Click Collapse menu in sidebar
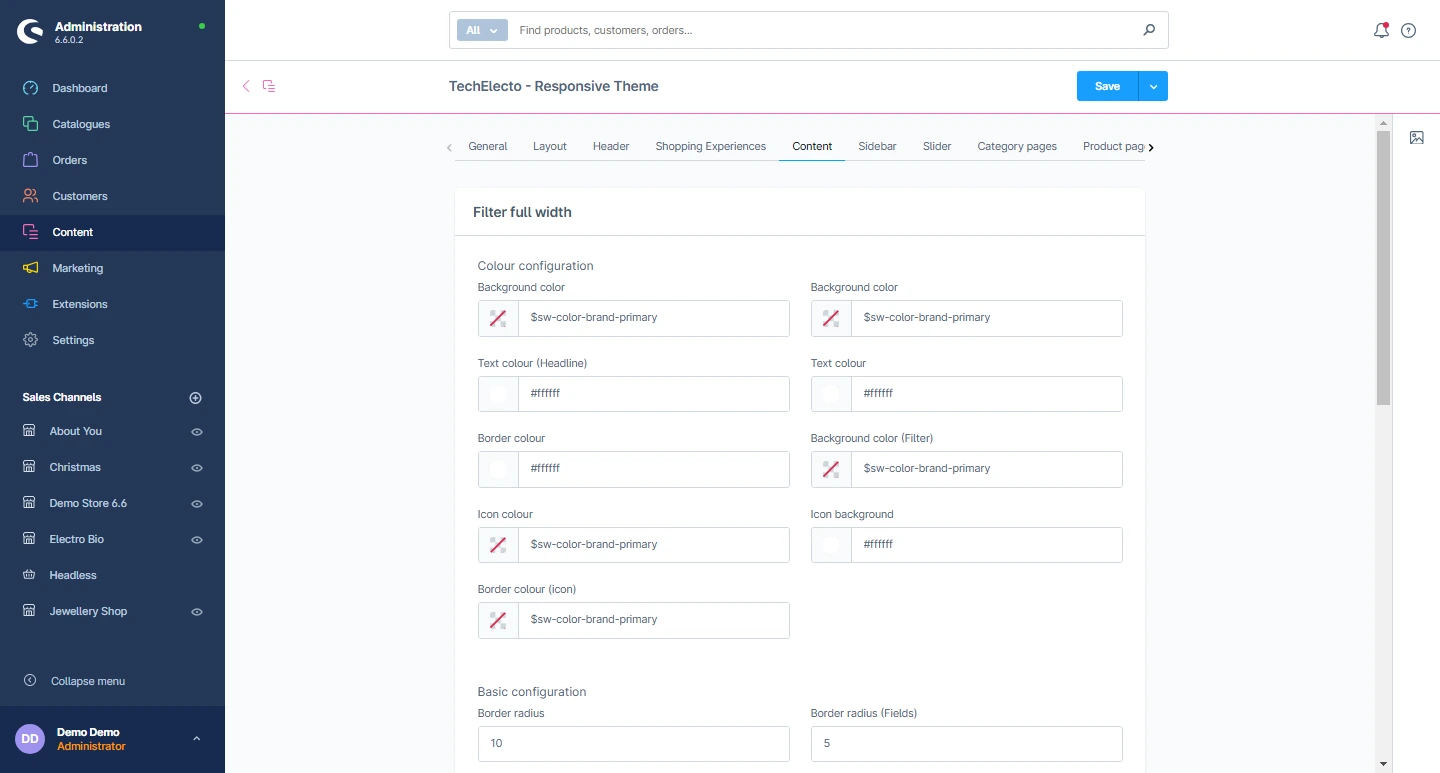 [x=88, y=681]
